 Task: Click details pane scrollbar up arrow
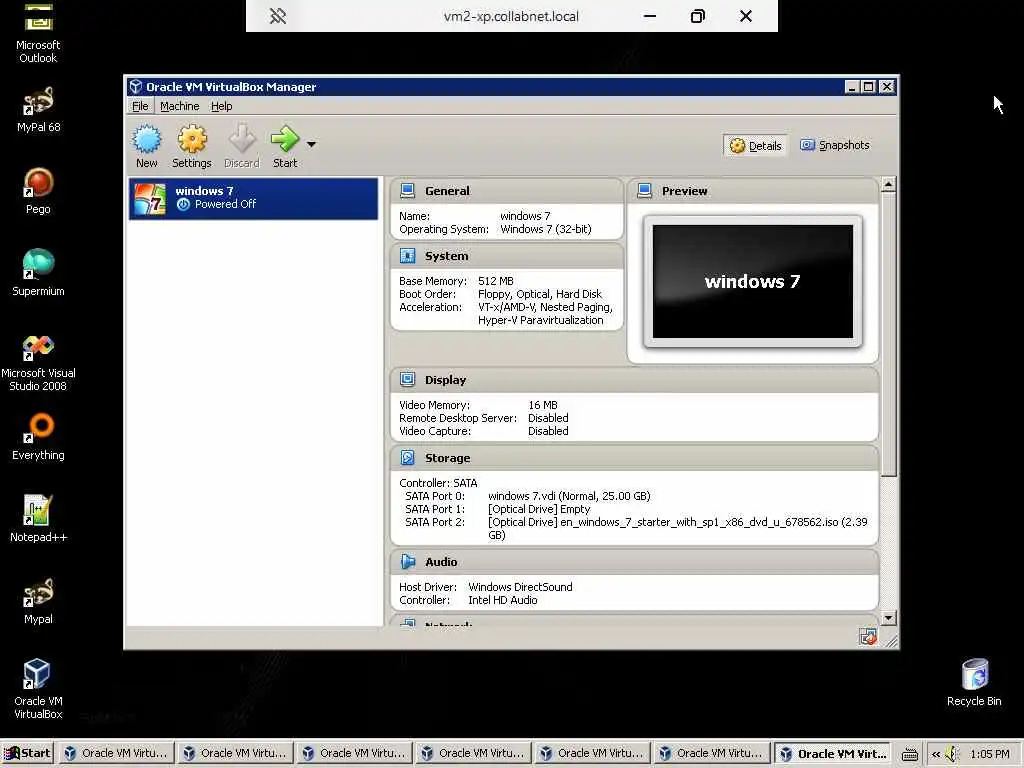888,185
